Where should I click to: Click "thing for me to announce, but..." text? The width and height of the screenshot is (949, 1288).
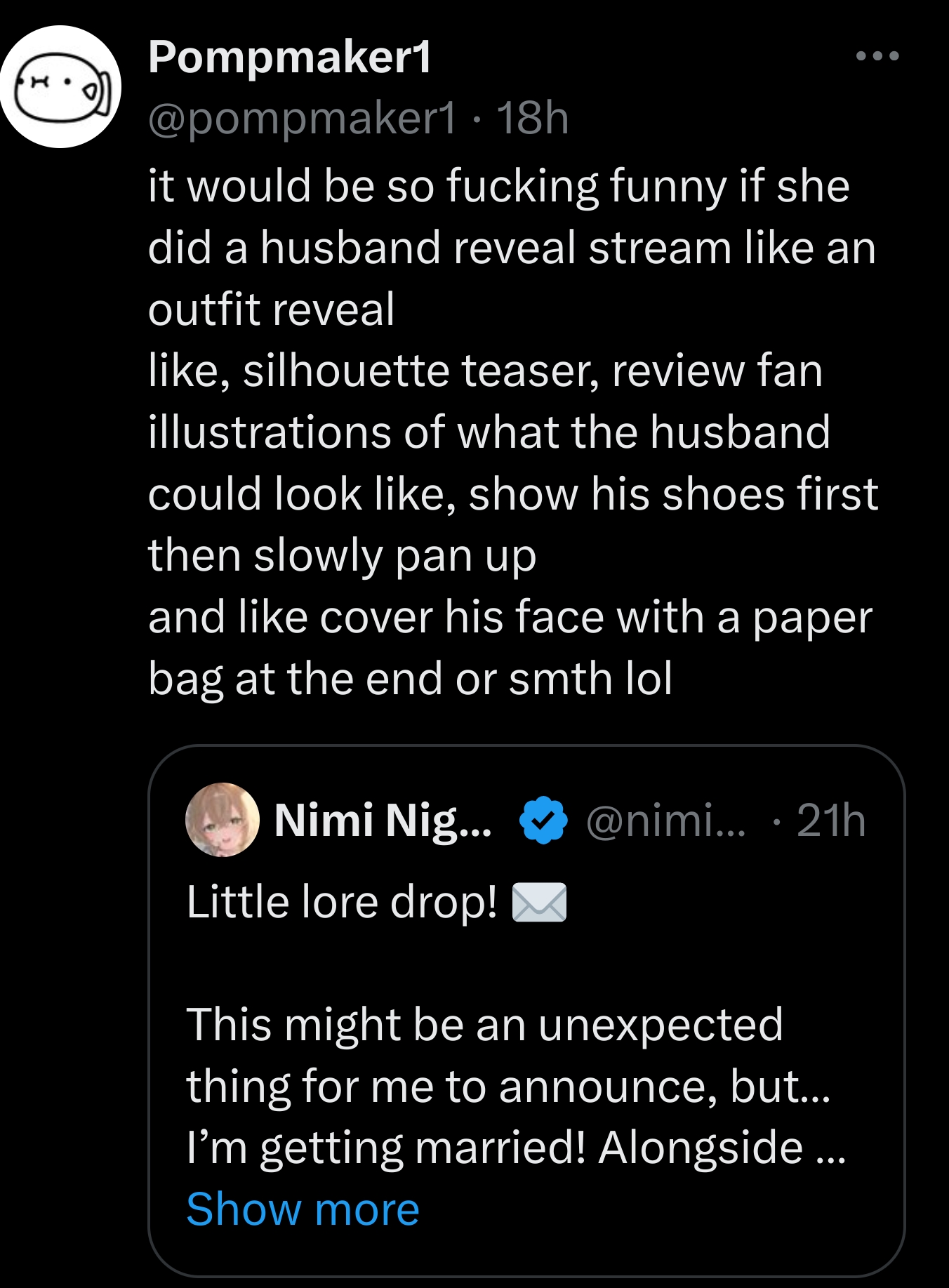[508, 1086]
